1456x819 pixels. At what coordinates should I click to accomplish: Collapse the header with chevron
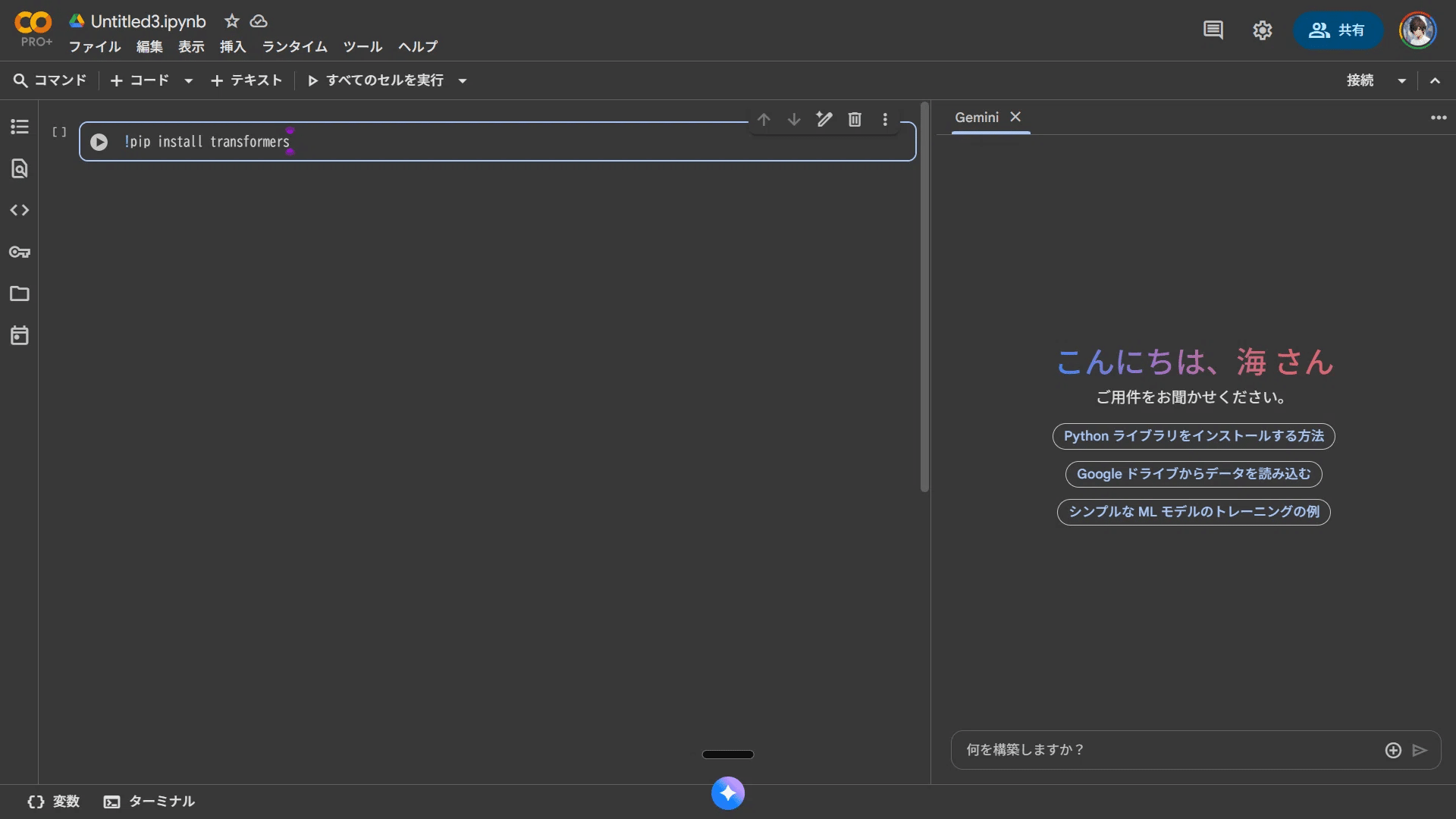coord(1435,80)
